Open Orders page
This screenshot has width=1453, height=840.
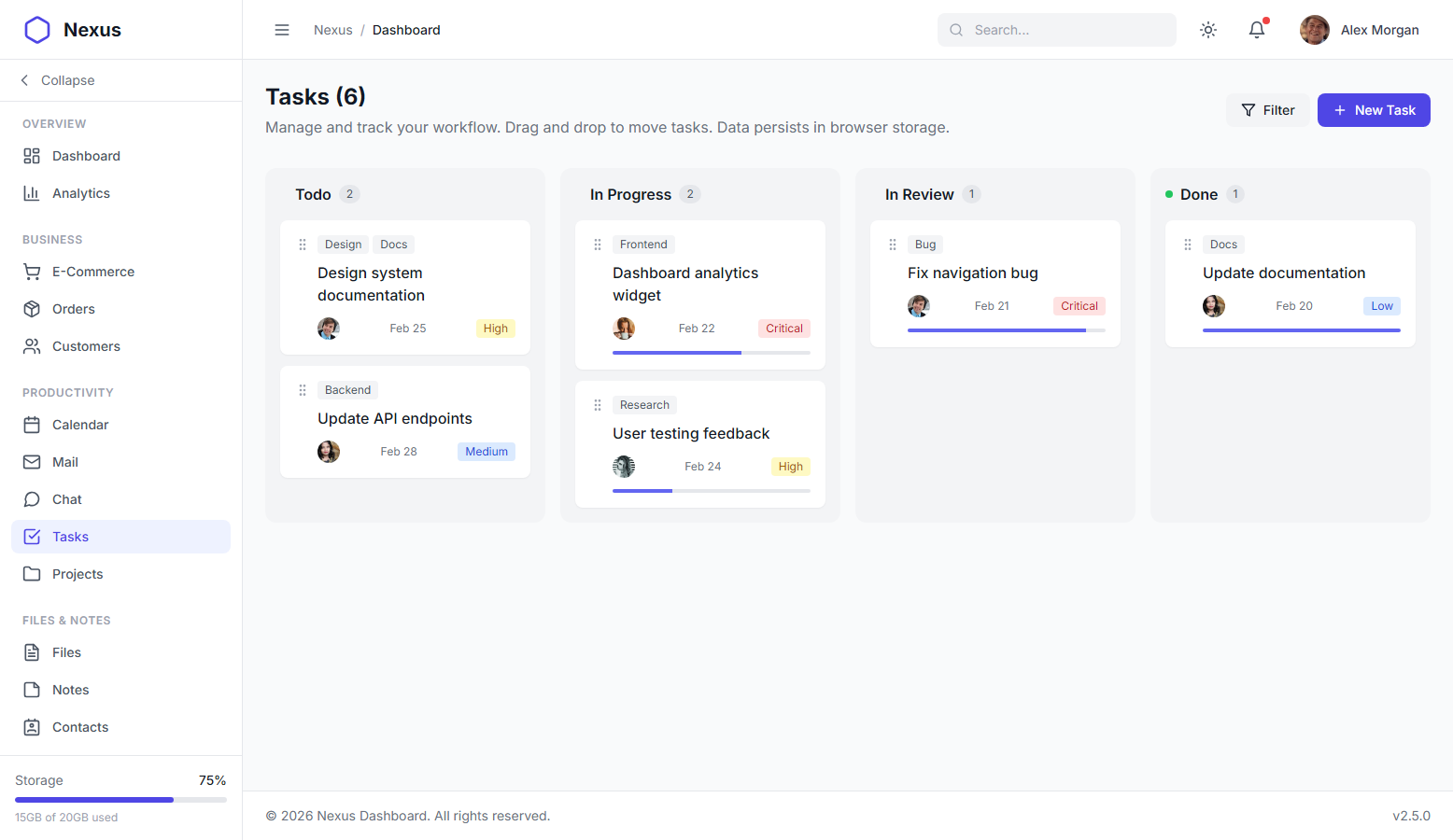click(120, 309)
